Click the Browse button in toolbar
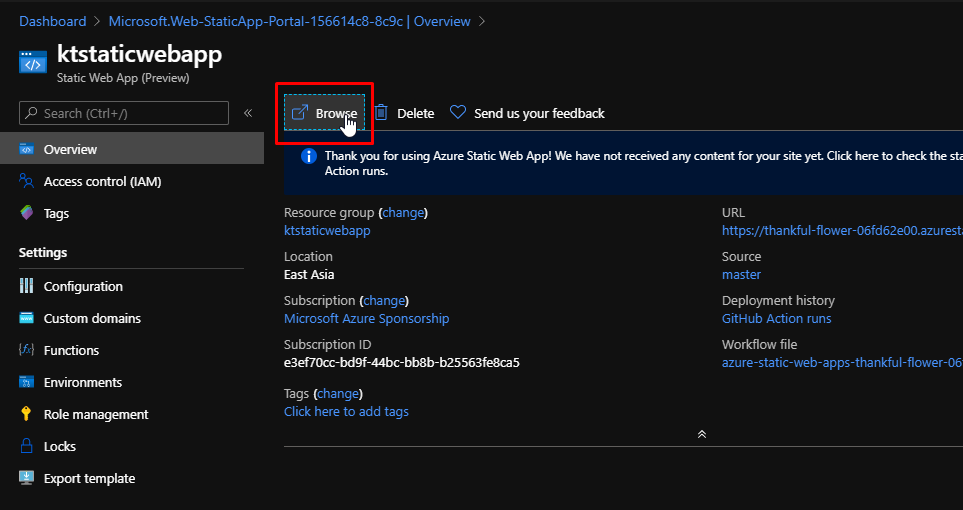This screenshot has height=510, width=963. coord(324,113)
